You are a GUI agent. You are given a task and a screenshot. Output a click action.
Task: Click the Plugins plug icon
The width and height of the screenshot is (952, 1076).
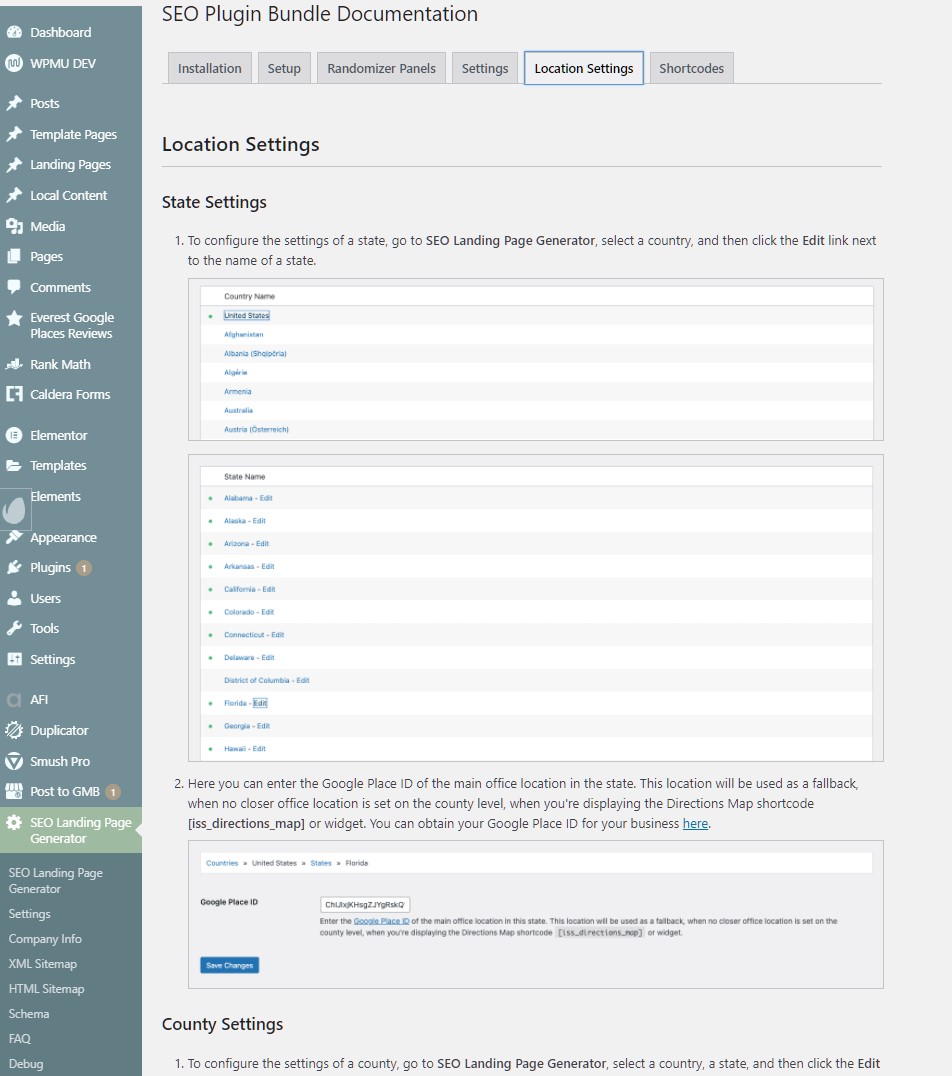14,568
